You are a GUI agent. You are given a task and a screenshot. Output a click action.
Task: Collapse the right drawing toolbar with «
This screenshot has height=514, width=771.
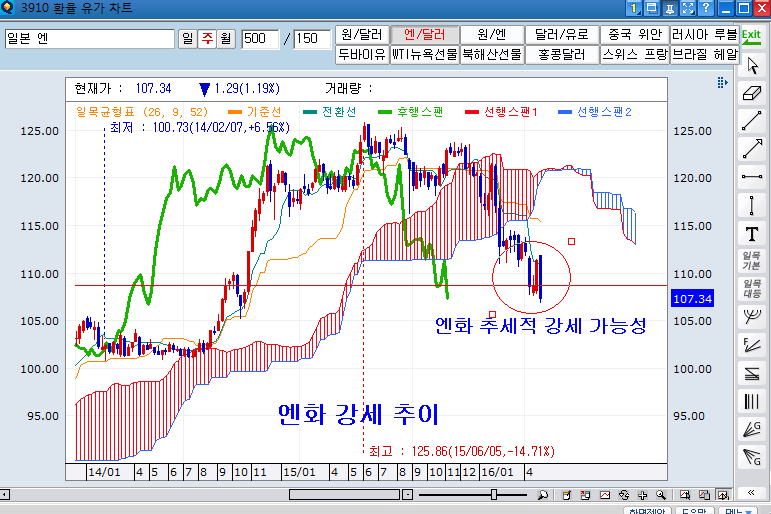click(752, 493)
